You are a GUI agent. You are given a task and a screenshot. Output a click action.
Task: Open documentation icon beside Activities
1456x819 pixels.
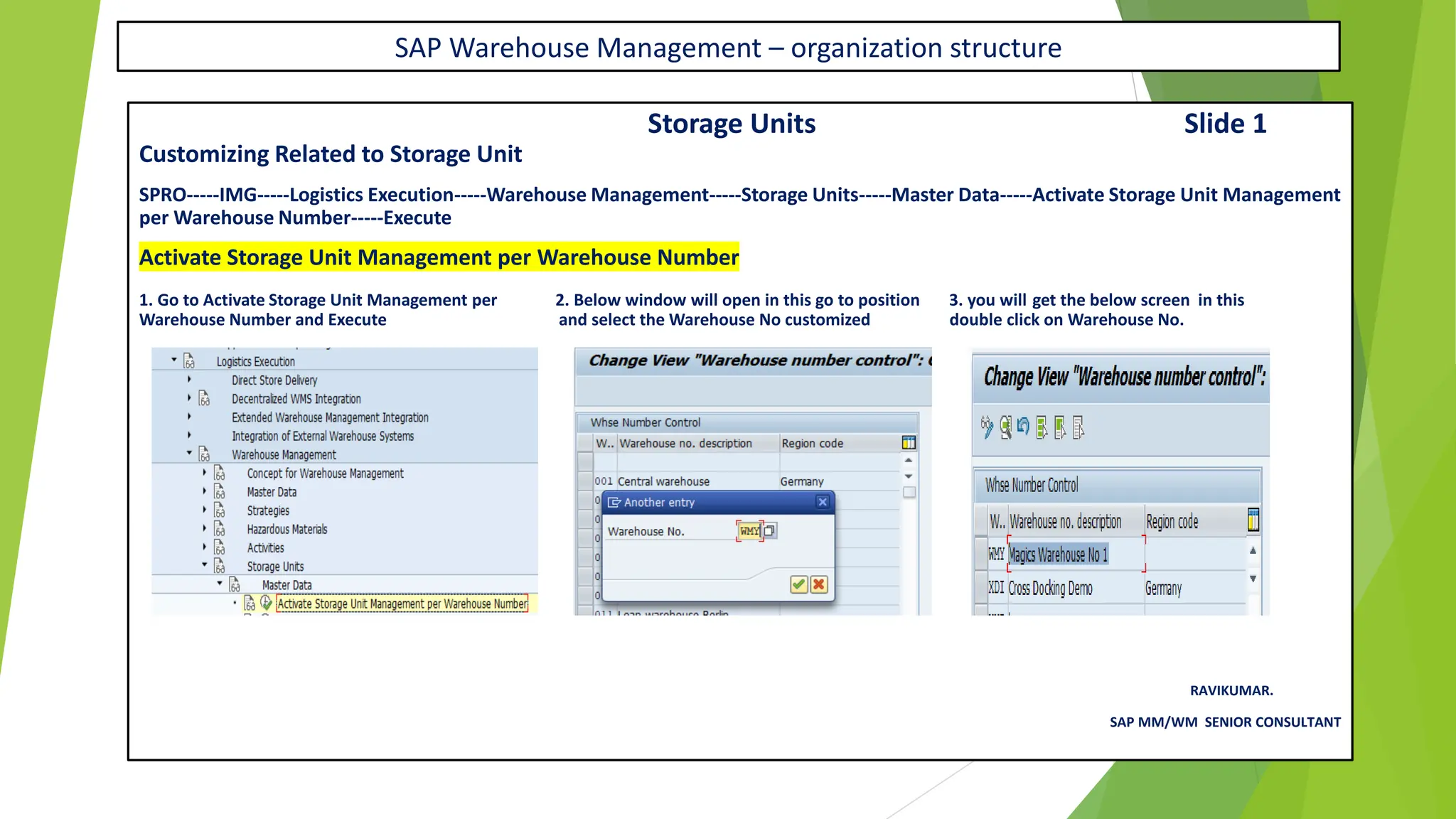[220, 547]
